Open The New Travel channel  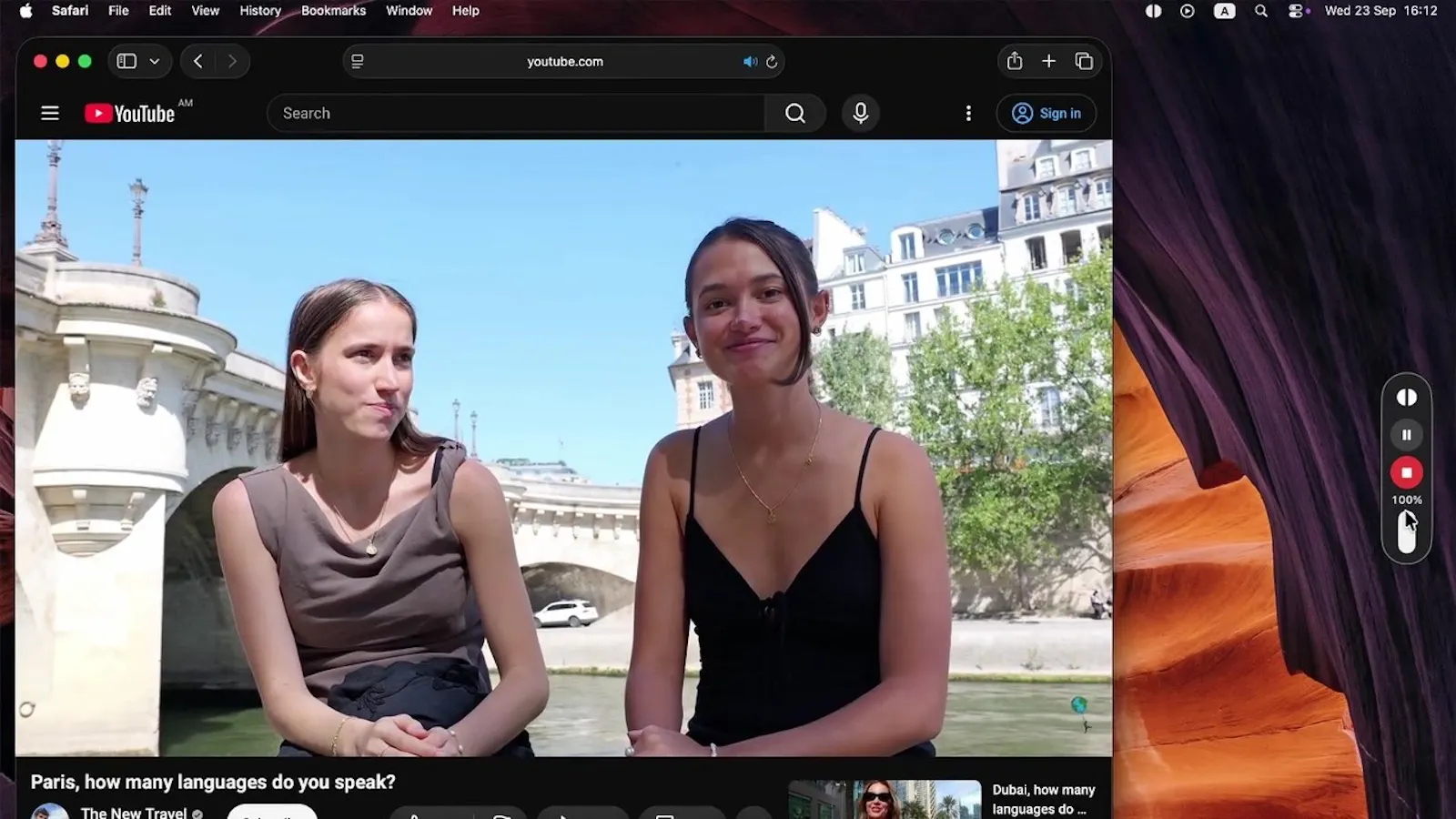134,812
